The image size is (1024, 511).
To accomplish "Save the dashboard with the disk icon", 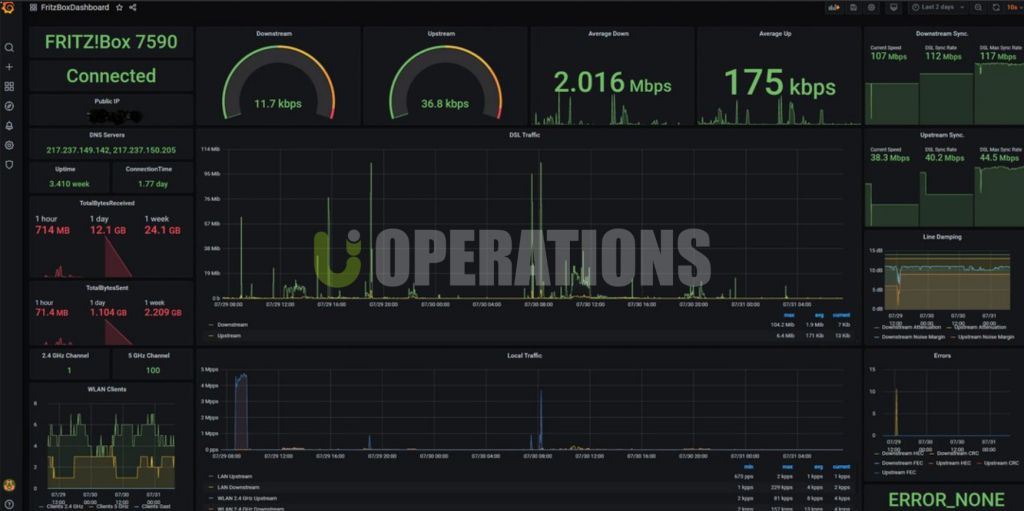I will point(853,8).
